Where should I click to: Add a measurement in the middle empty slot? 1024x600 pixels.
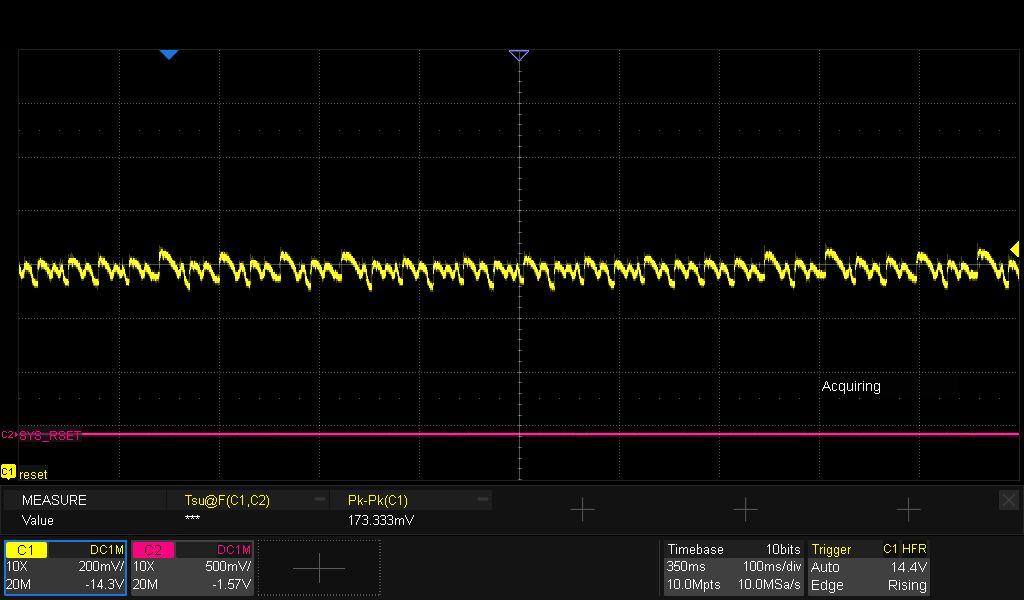[x=745, y=510]
